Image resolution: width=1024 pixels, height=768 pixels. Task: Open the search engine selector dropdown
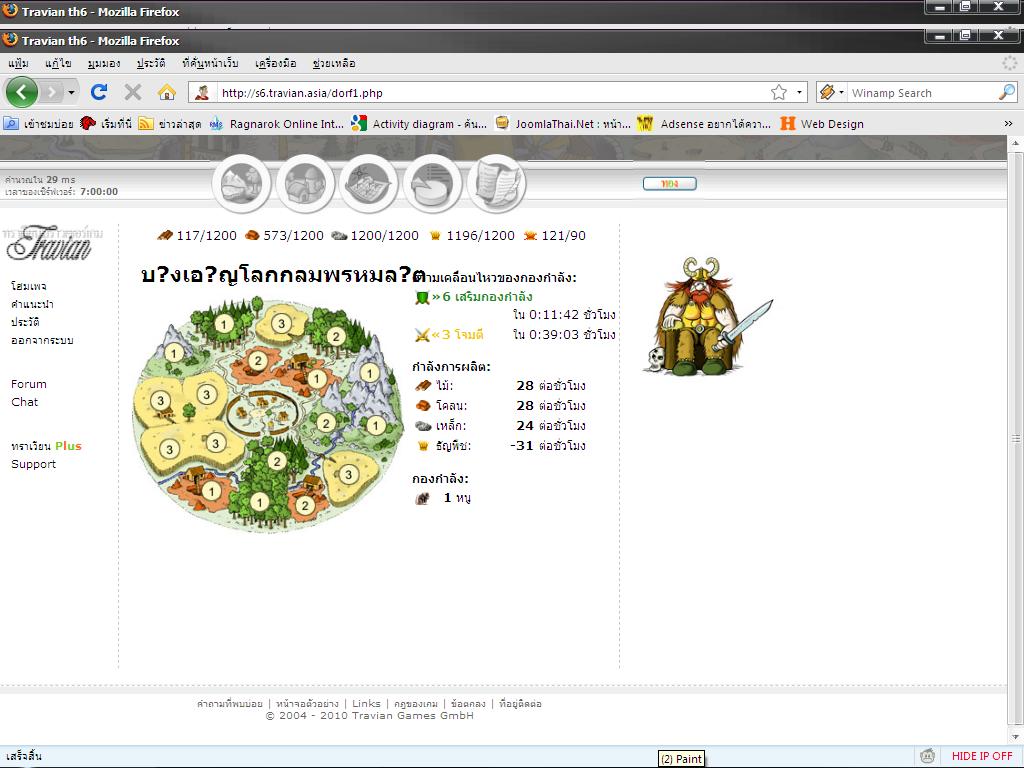832,93
